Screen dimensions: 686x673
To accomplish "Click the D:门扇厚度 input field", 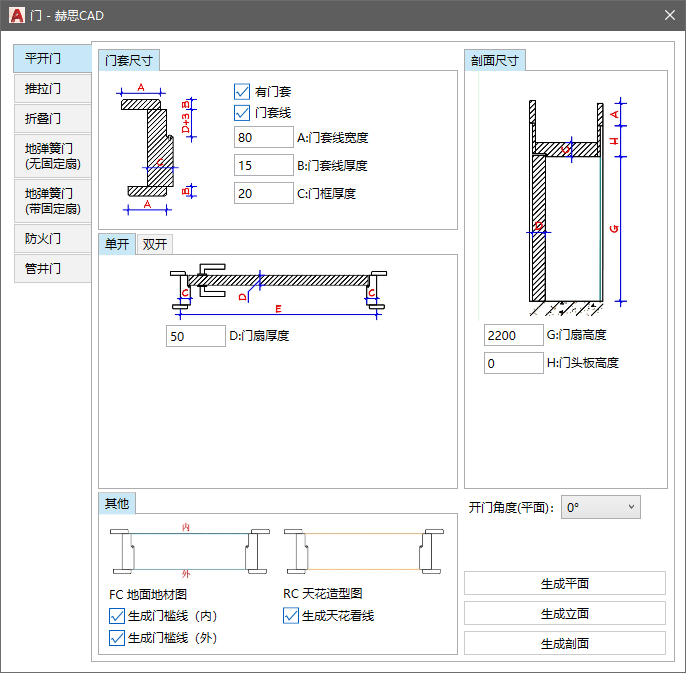I will (196, 336).
